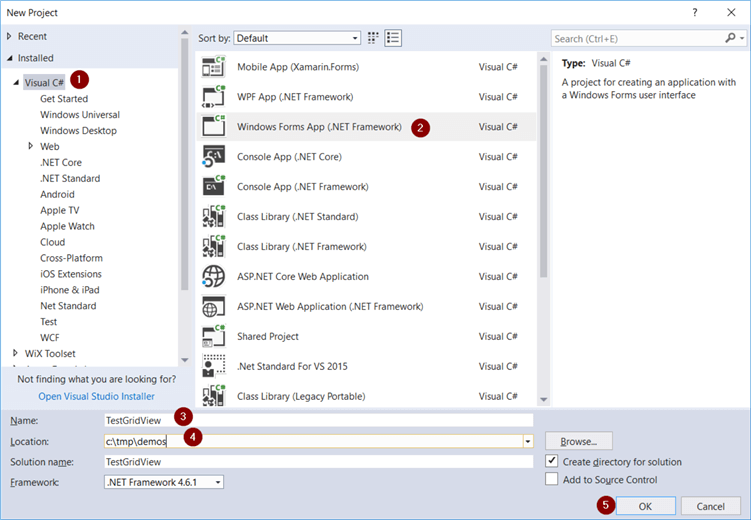Expand the Web tree node

click(31, 146)
